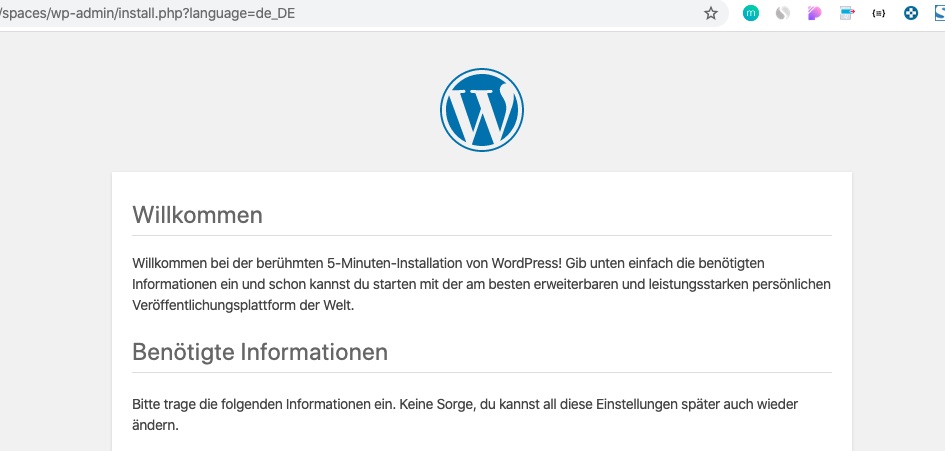
Task: Open the pink-purple P extension icon
Action: (x=815, y=13)
